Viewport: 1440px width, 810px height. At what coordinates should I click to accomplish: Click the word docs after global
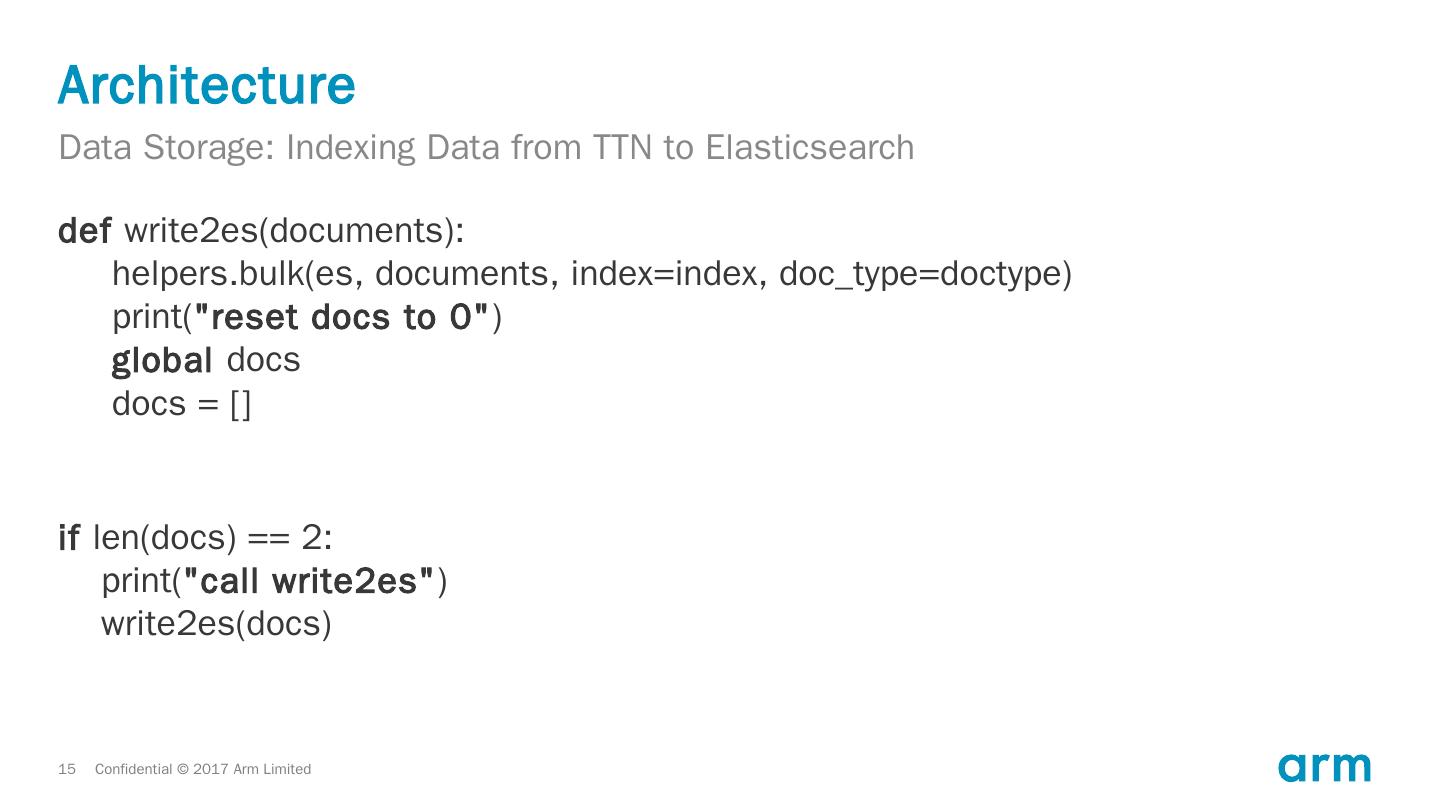[263, 361]
